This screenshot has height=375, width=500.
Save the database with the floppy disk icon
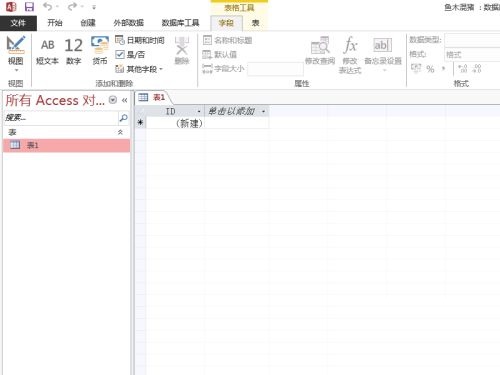pyautogui.click(x=29, y=7)
